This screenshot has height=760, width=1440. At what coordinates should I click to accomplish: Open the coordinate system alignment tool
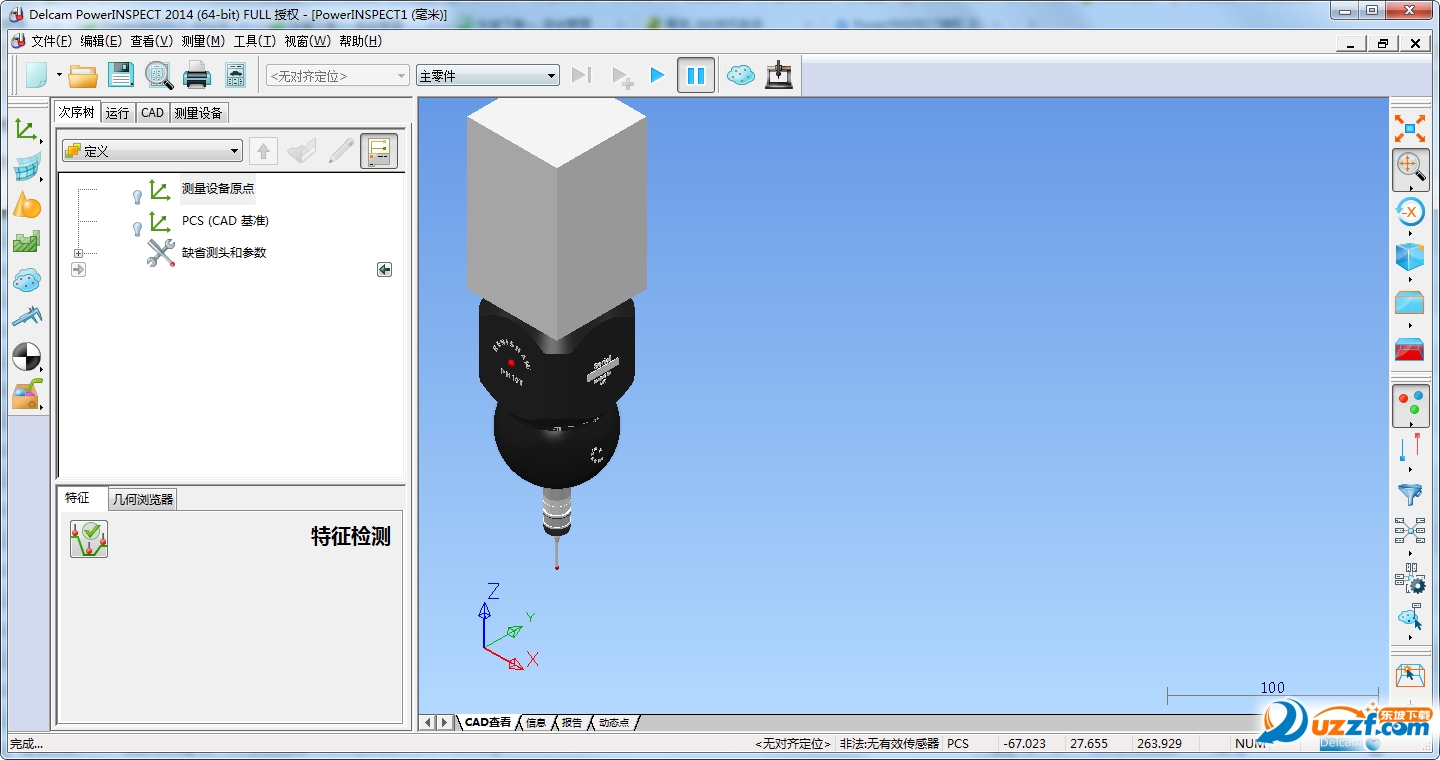26,130
